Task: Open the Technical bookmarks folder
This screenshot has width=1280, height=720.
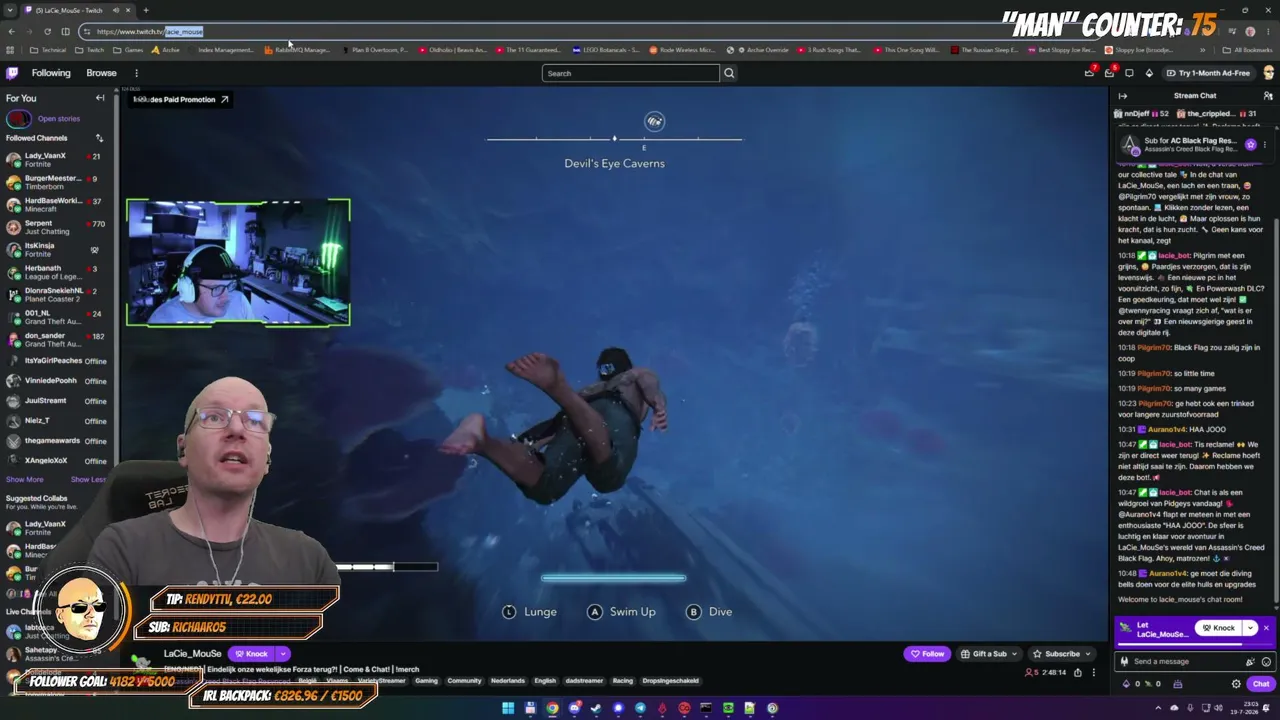Action: [48, 50]
